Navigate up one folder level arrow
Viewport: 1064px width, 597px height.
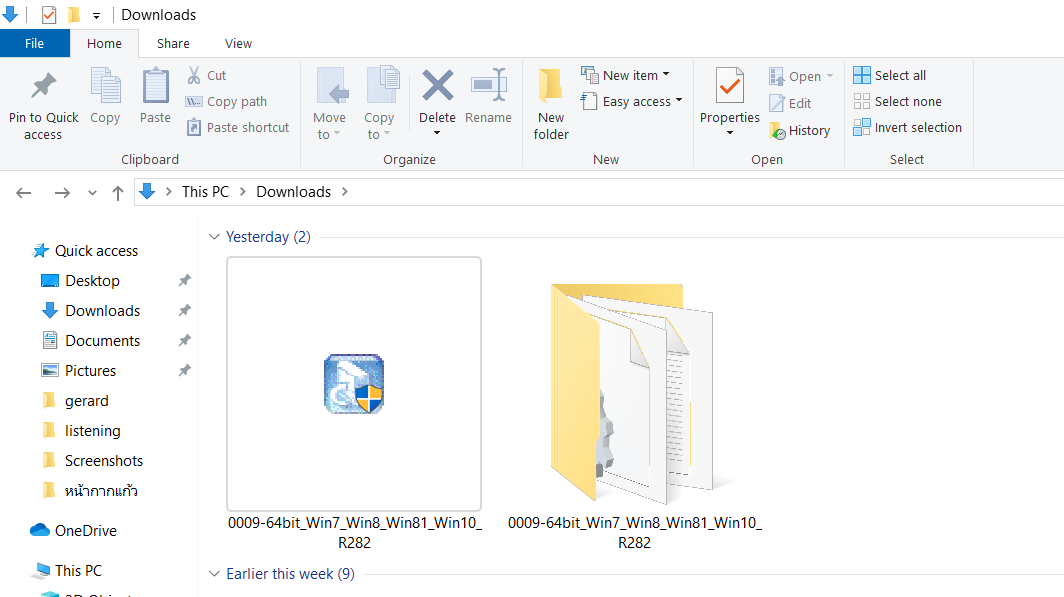click(x=118, y=193)
